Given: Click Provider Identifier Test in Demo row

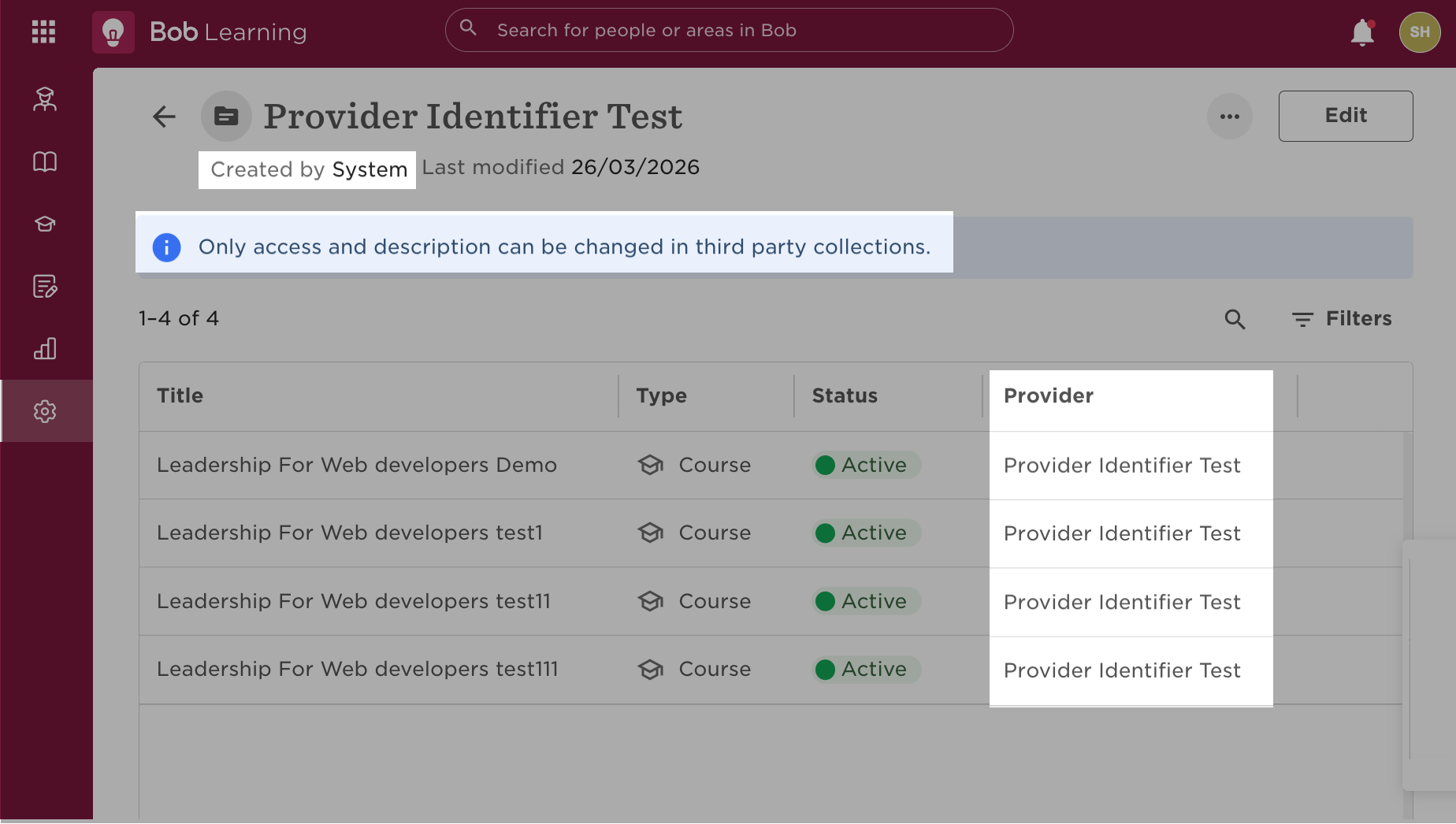Looking at the screenshot, I should coord(1122,466).
